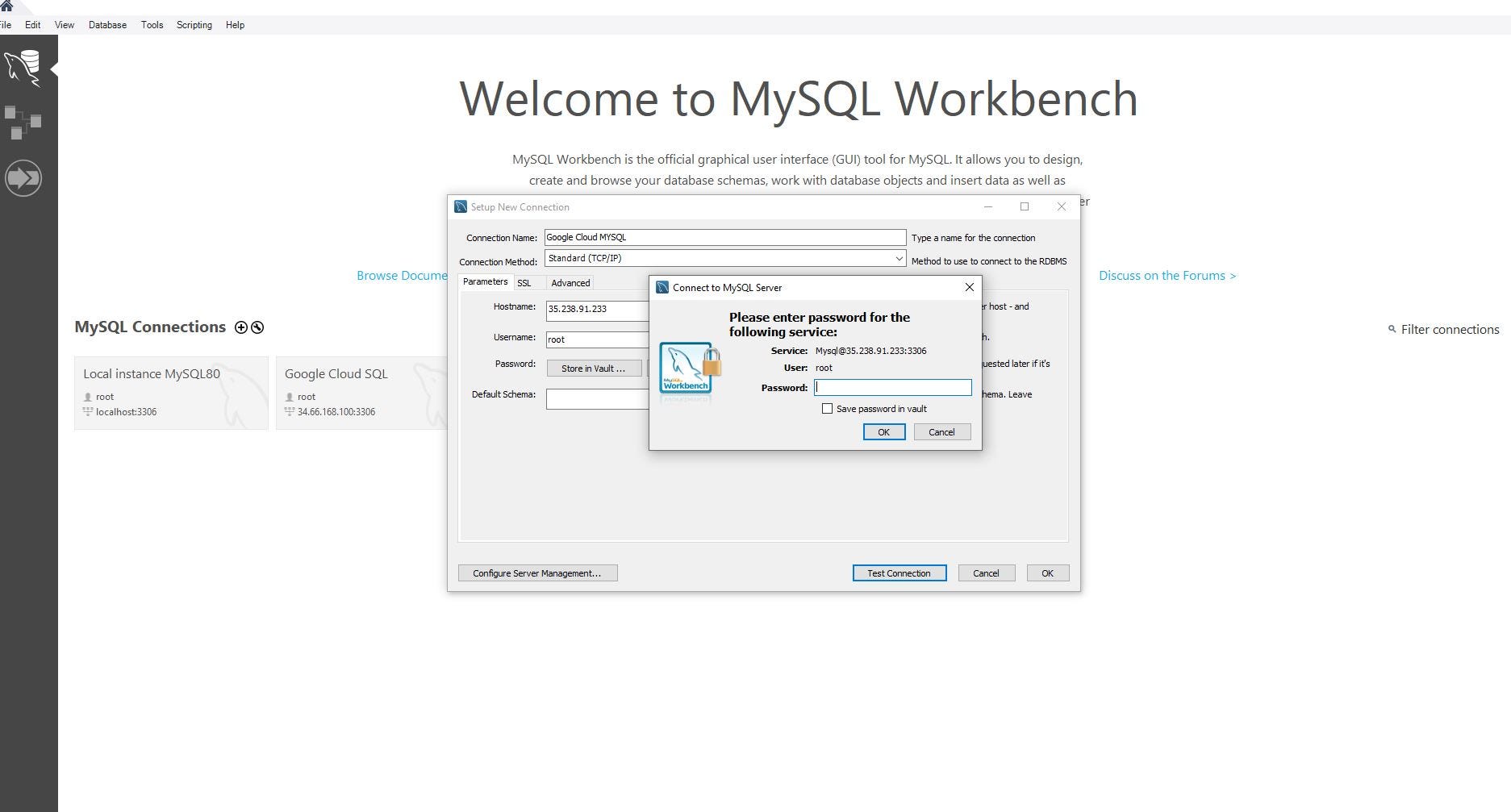This screenshot has width=1511, height=812.
Task: Click the Default Schema field
Action: tap(598, 399)
